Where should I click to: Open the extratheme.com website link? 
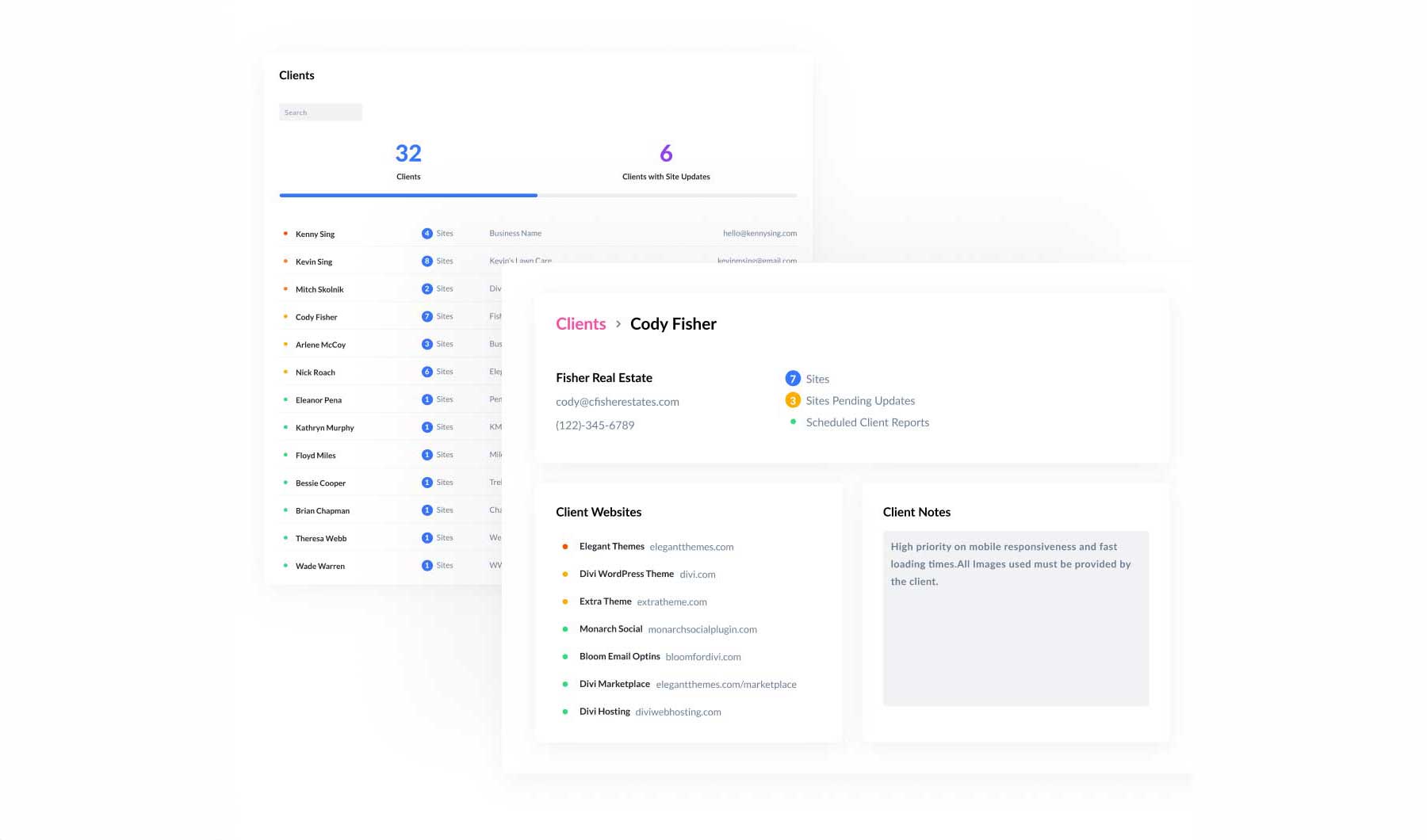coord(672,602)
